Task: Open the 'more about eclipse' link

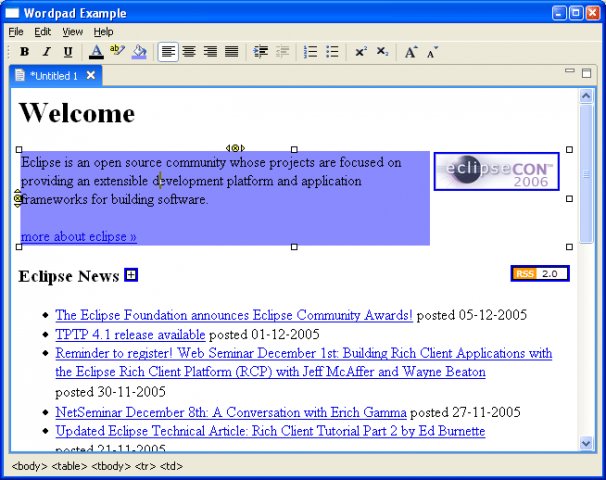Action: (x=79, y=236)
